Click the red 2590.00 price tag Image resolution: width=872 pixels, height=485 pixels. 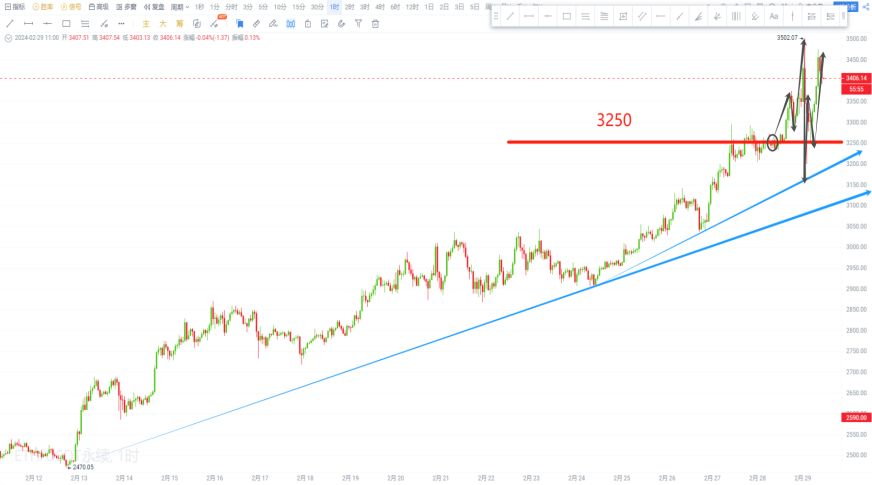(856, 417)
